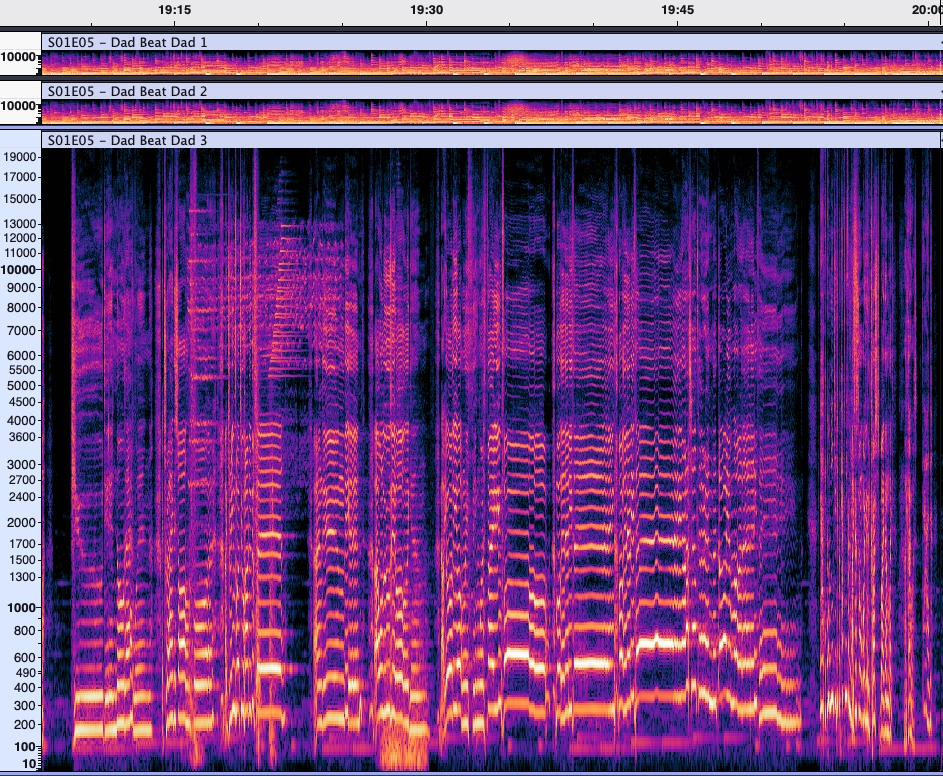Screen dimensions: 943x776
Task: Click the 10000 scale label of the first track
Action: [18, 58]
